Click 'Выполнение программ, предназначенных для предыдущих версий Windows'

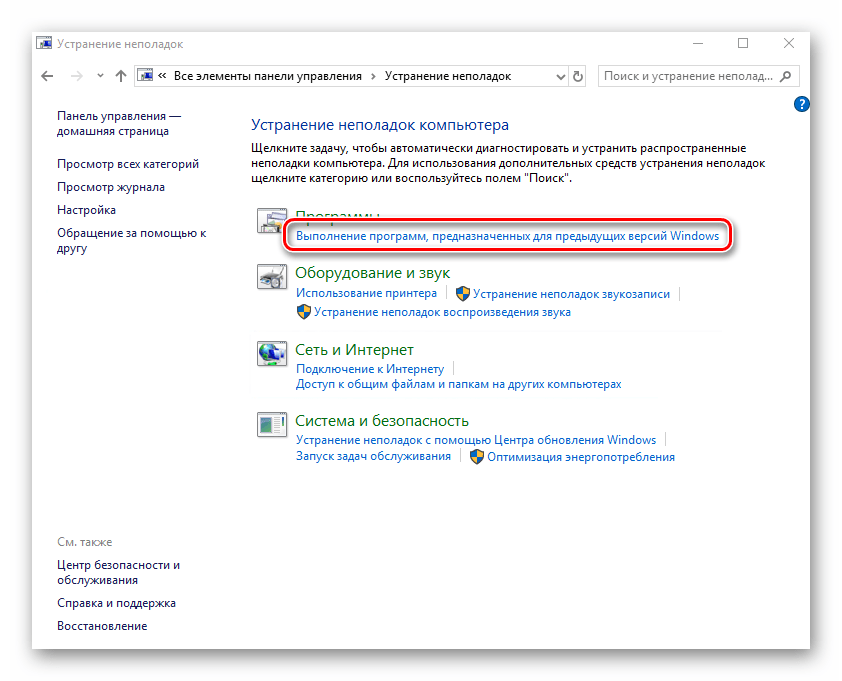tap(507, 236)
